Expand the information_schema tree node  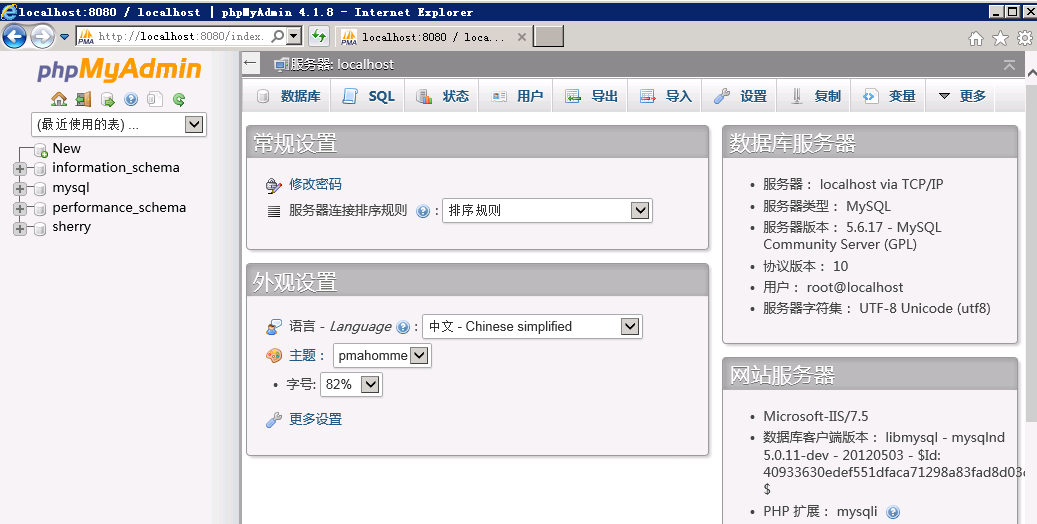(20, 169)
